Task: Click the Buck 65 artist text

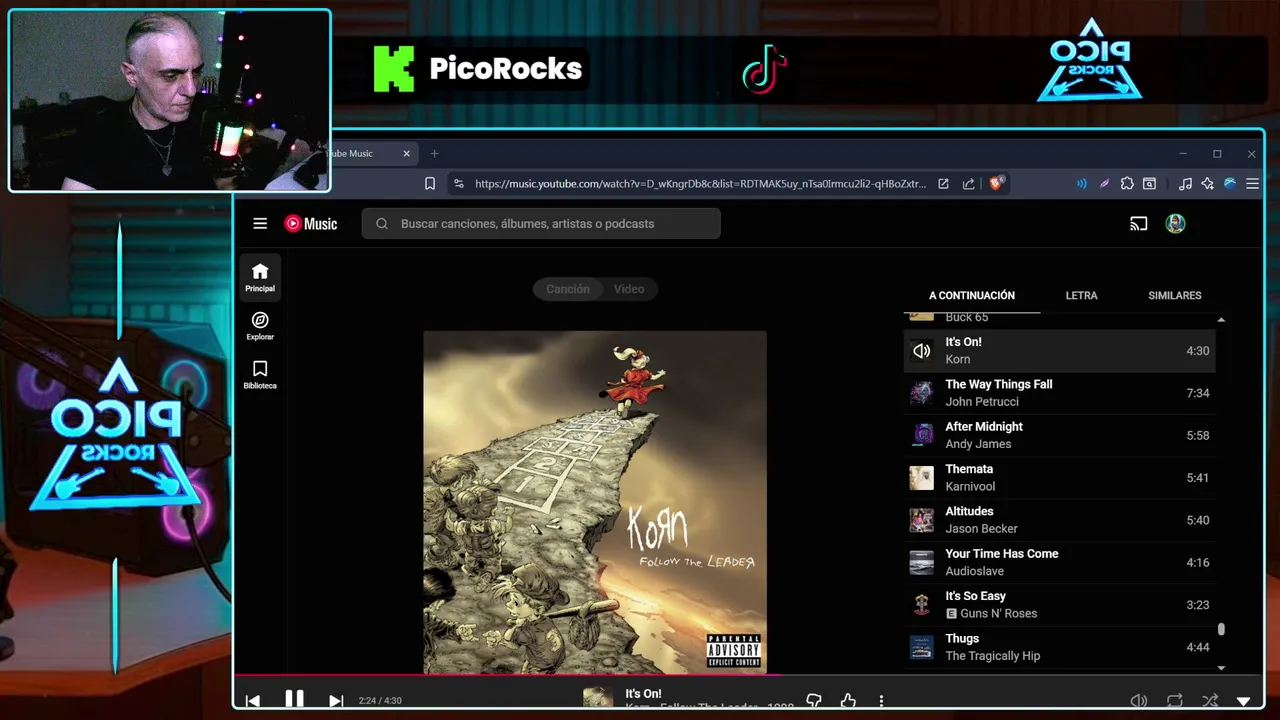Action: click(x=966, y=317)
